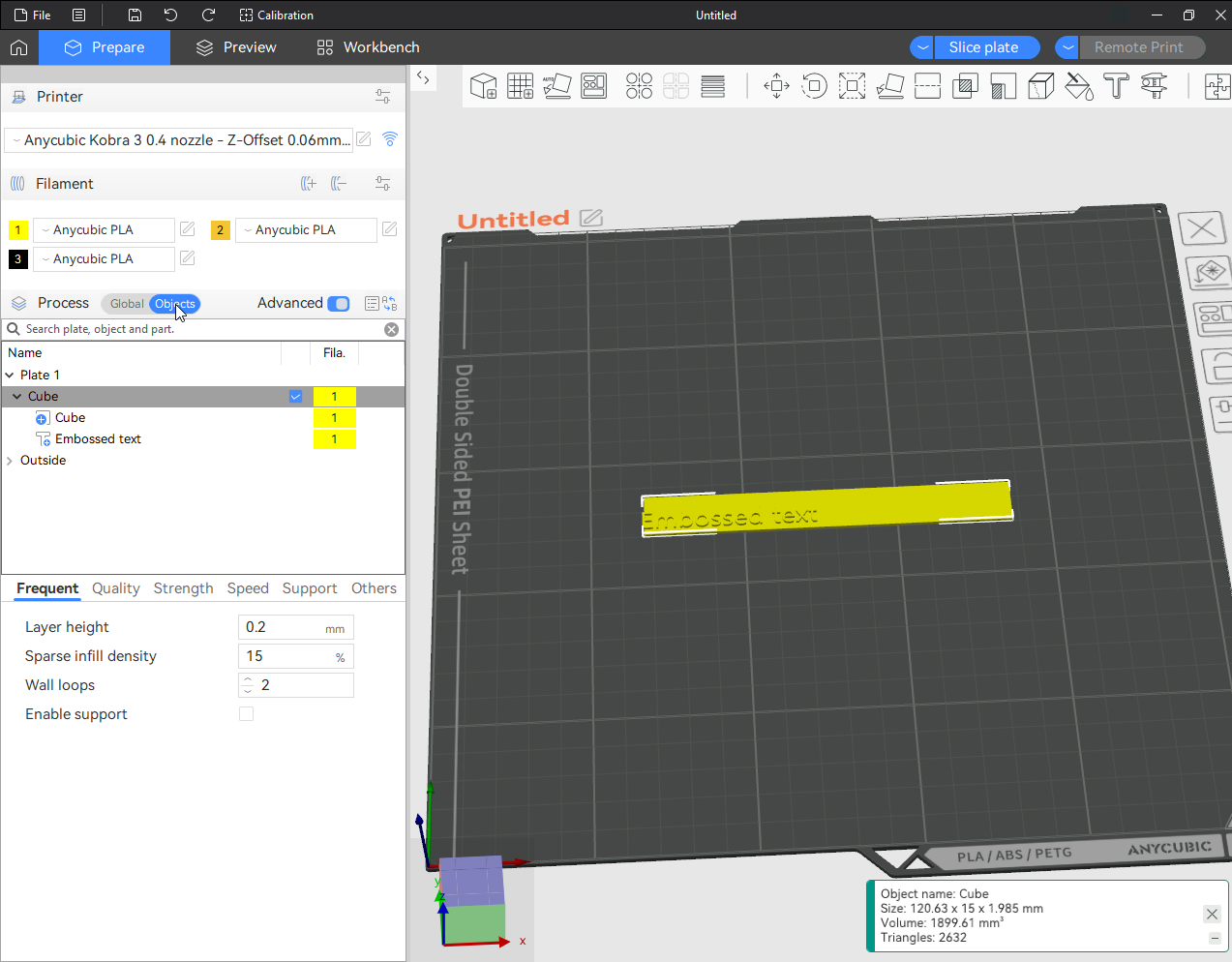Click the Add cube/model icon in toolbar
The image size is (1232, 962).
(483, 86)
